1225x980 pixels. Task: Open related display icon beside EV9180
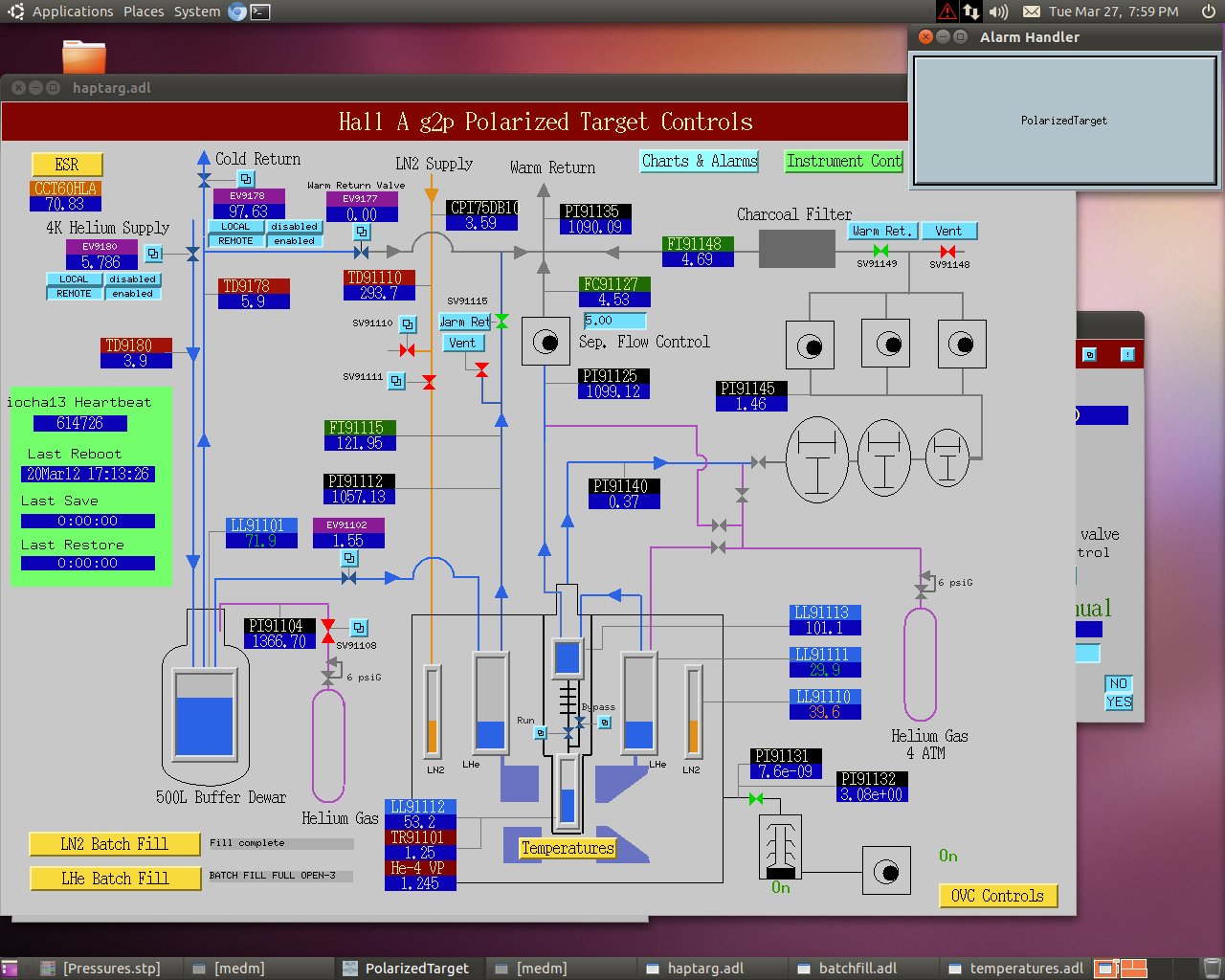pyautogui.click(x=153, y=254)
